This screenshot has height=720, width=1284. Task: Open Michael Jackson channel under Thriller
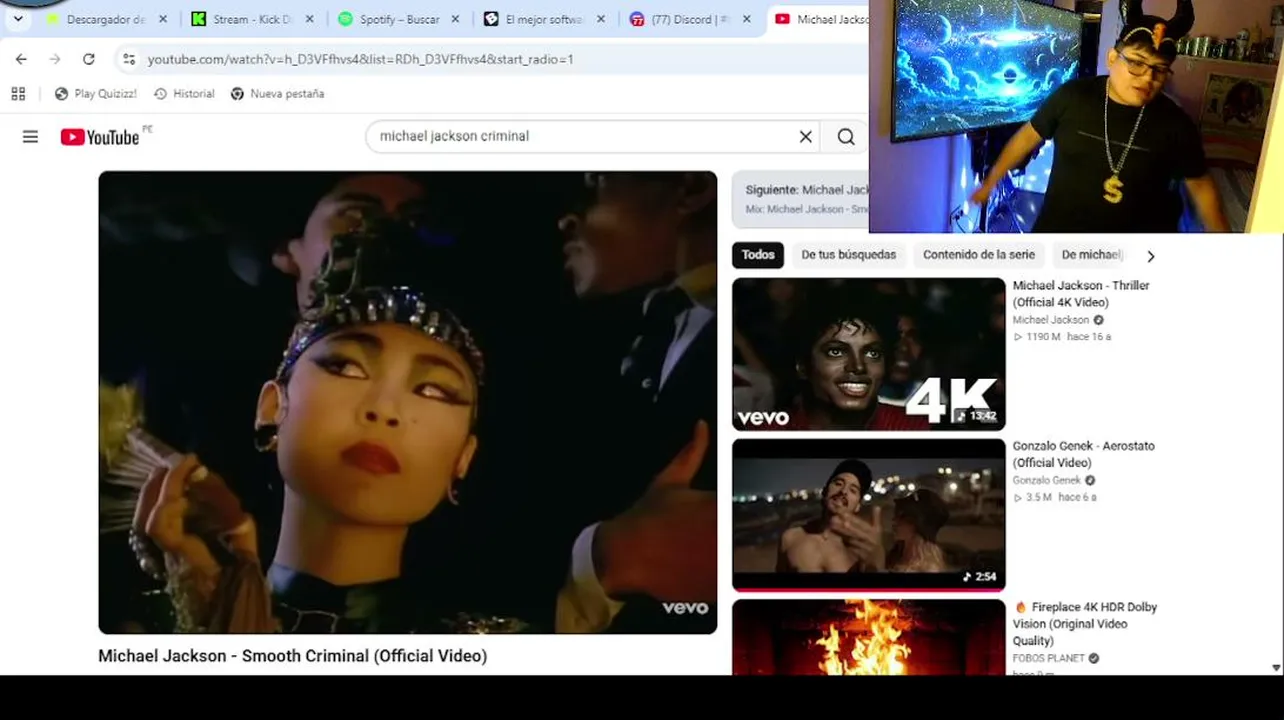[x=1050, y=320]
